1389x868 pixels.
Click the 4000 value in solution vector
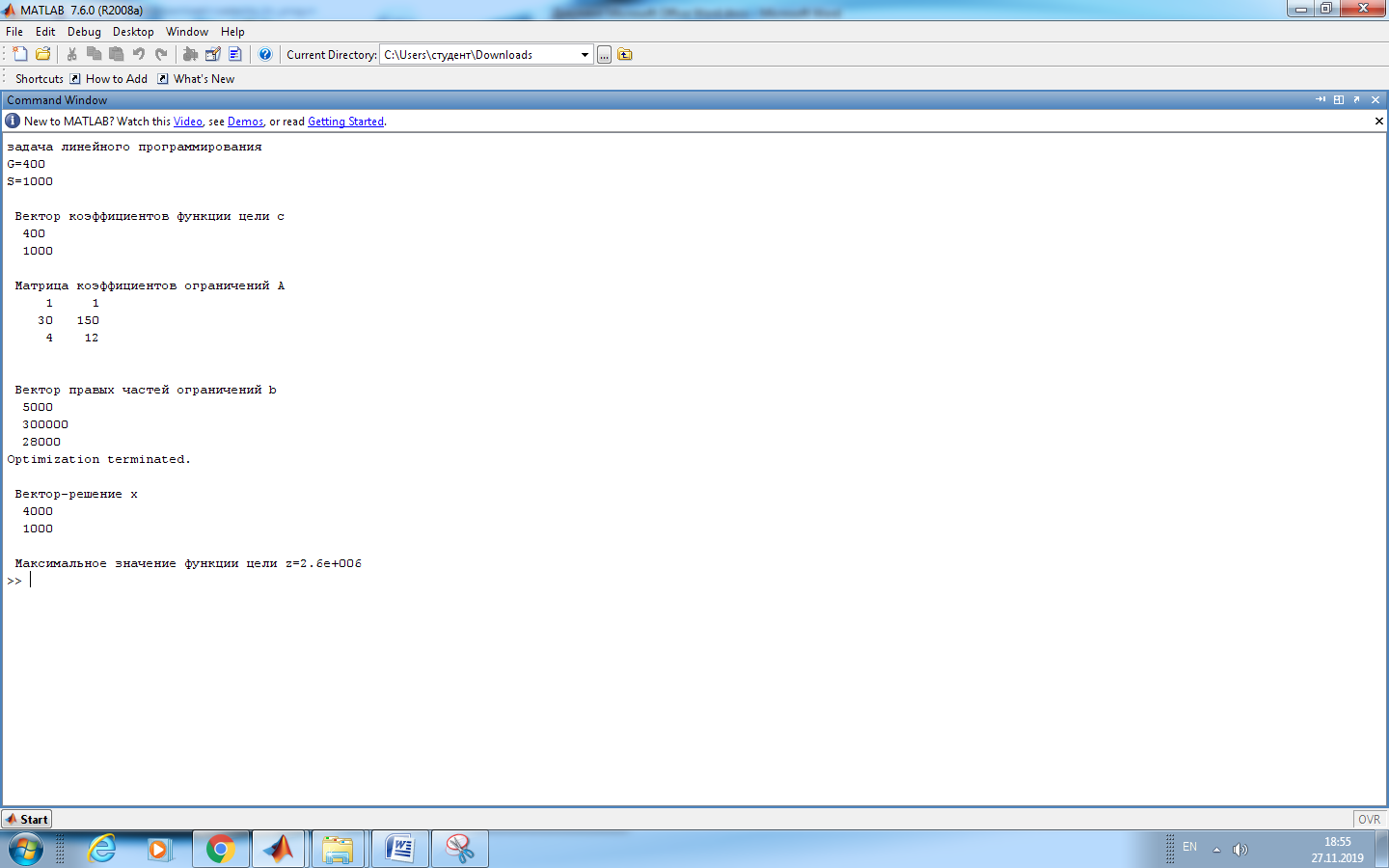pyautogui.click(x=38, y=511)
